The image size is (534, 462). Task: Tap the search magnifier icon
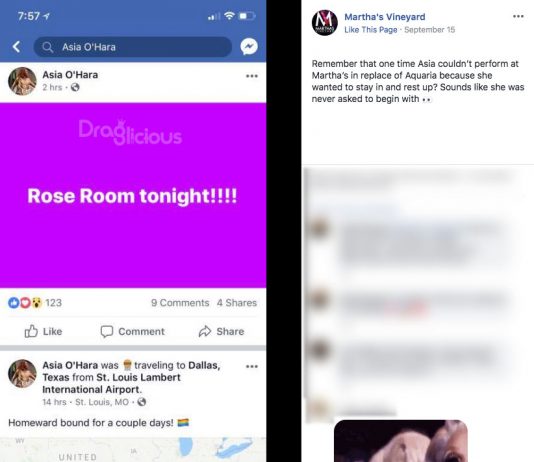48,47
